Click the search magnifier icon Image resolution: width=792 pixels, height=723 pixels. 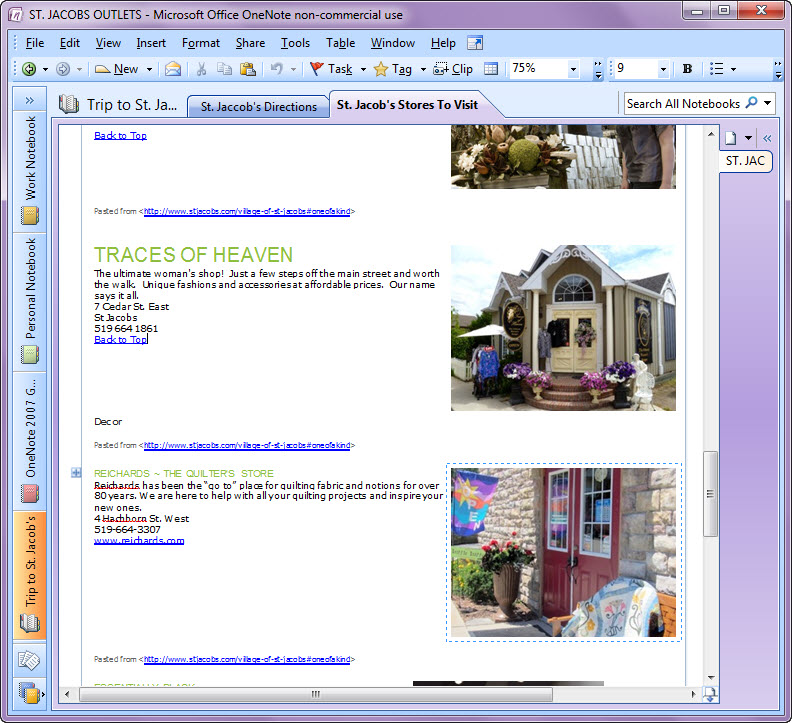tap(752, 103)
